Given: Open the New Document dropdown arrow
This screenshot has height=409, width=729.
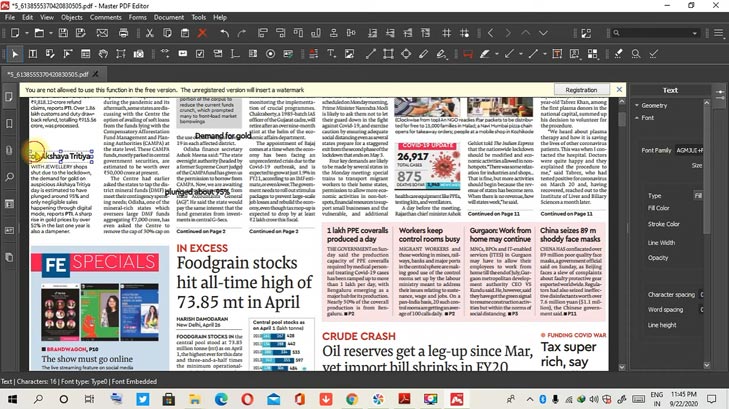Looking at the screenshot, I should (27, 33).
